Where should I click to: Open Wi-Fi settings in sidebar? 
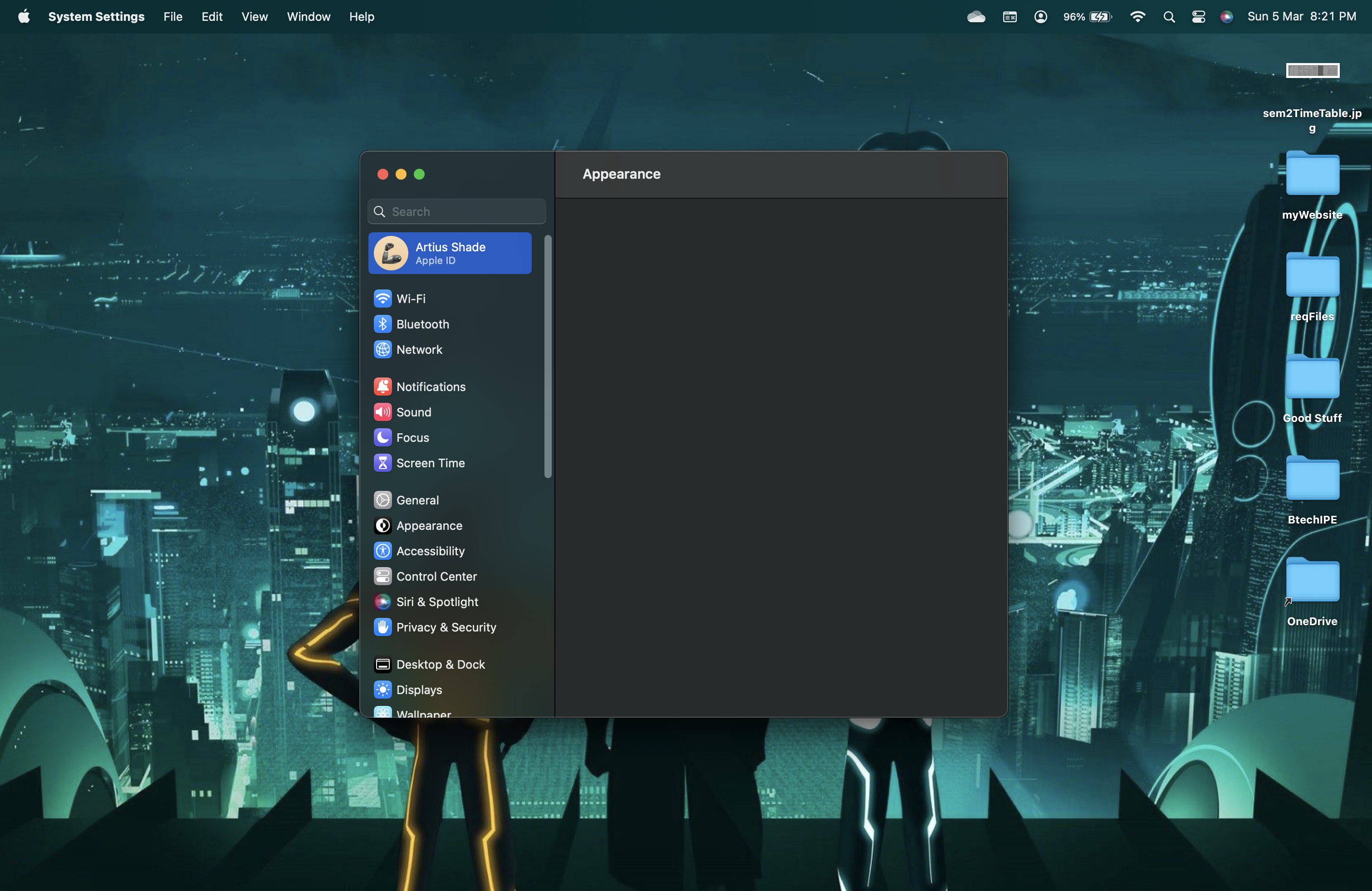[x=411, y=299]
